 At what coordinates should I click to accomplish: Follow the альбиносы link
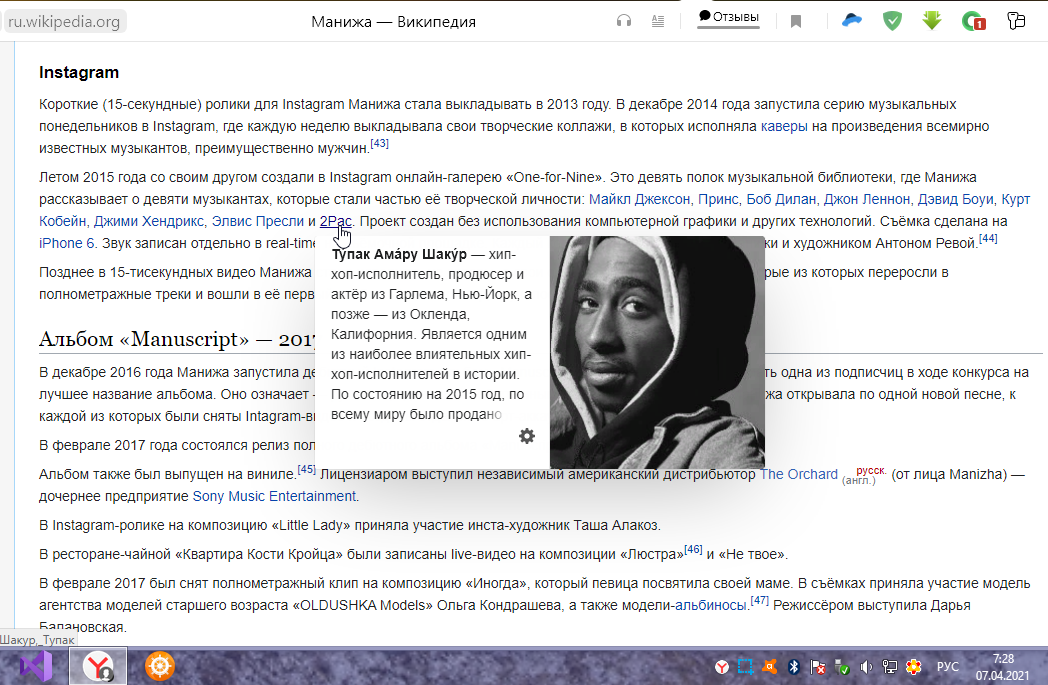710,605
